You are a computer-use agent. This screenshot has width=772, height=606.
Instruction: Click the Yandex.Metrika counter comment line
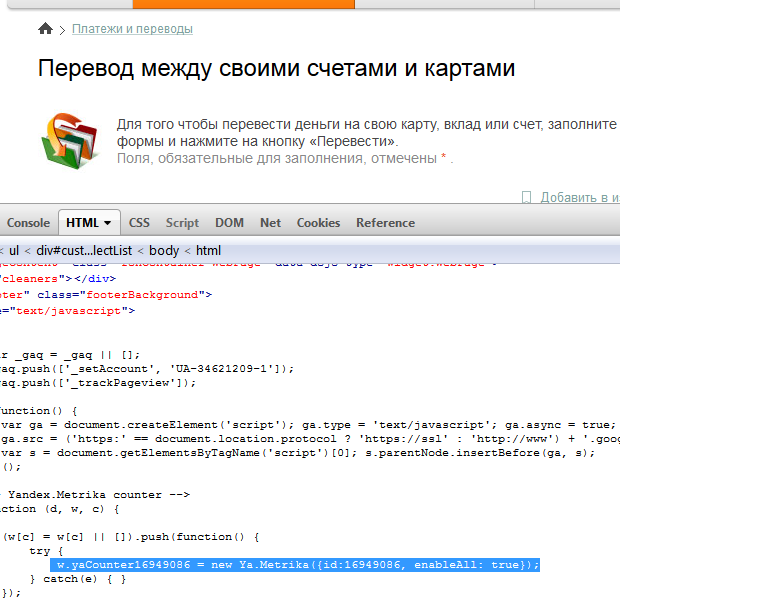click(95, 495)
